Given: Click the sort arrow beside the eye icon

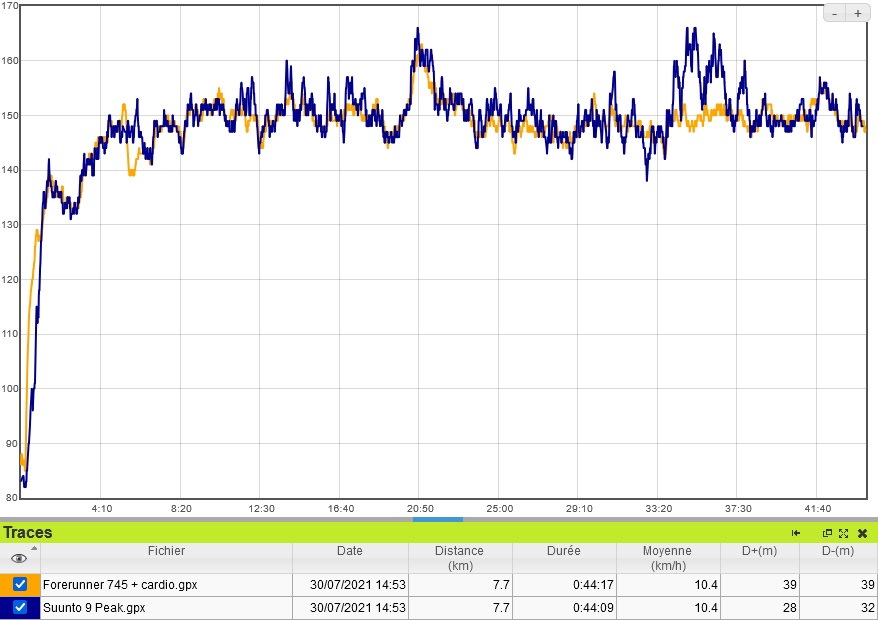Looking at the screenshot, I should 35,549.
